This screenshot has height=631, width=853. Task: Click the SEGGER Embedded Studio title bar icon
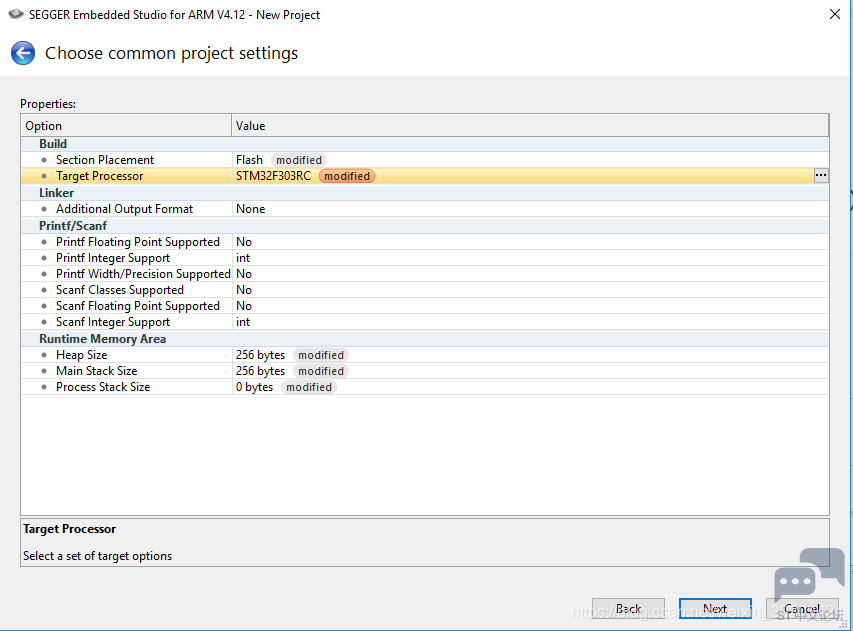[16, 14]
